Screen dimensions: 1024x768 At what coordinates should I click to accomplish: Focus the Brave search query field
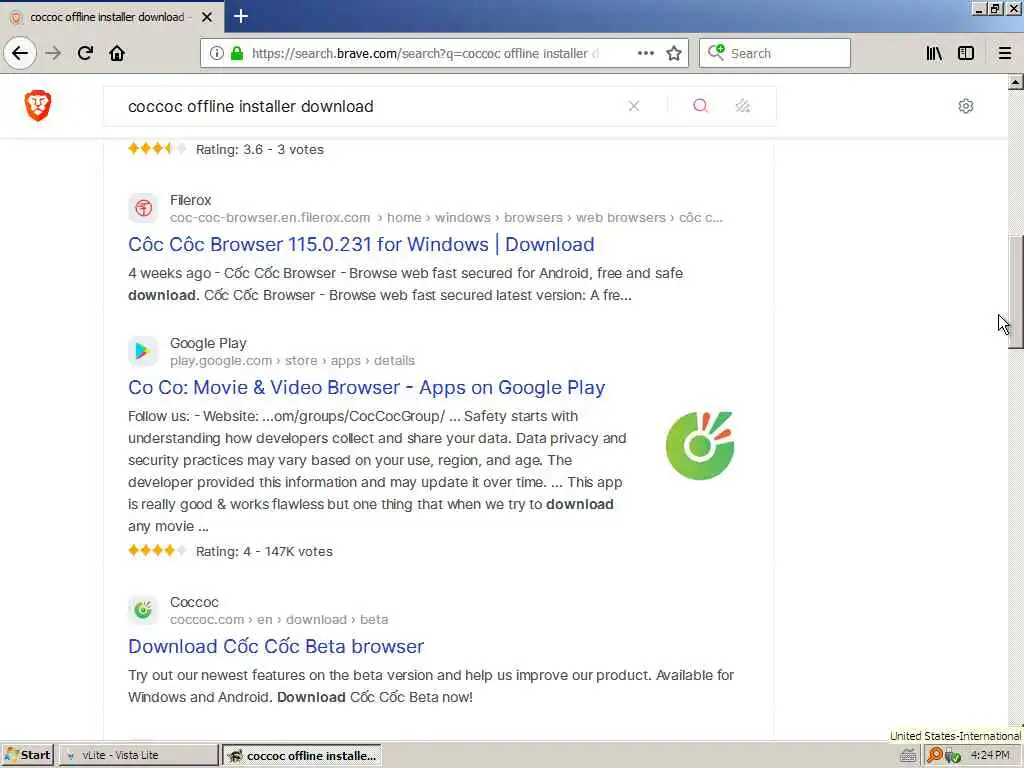[x=372, y=106]
